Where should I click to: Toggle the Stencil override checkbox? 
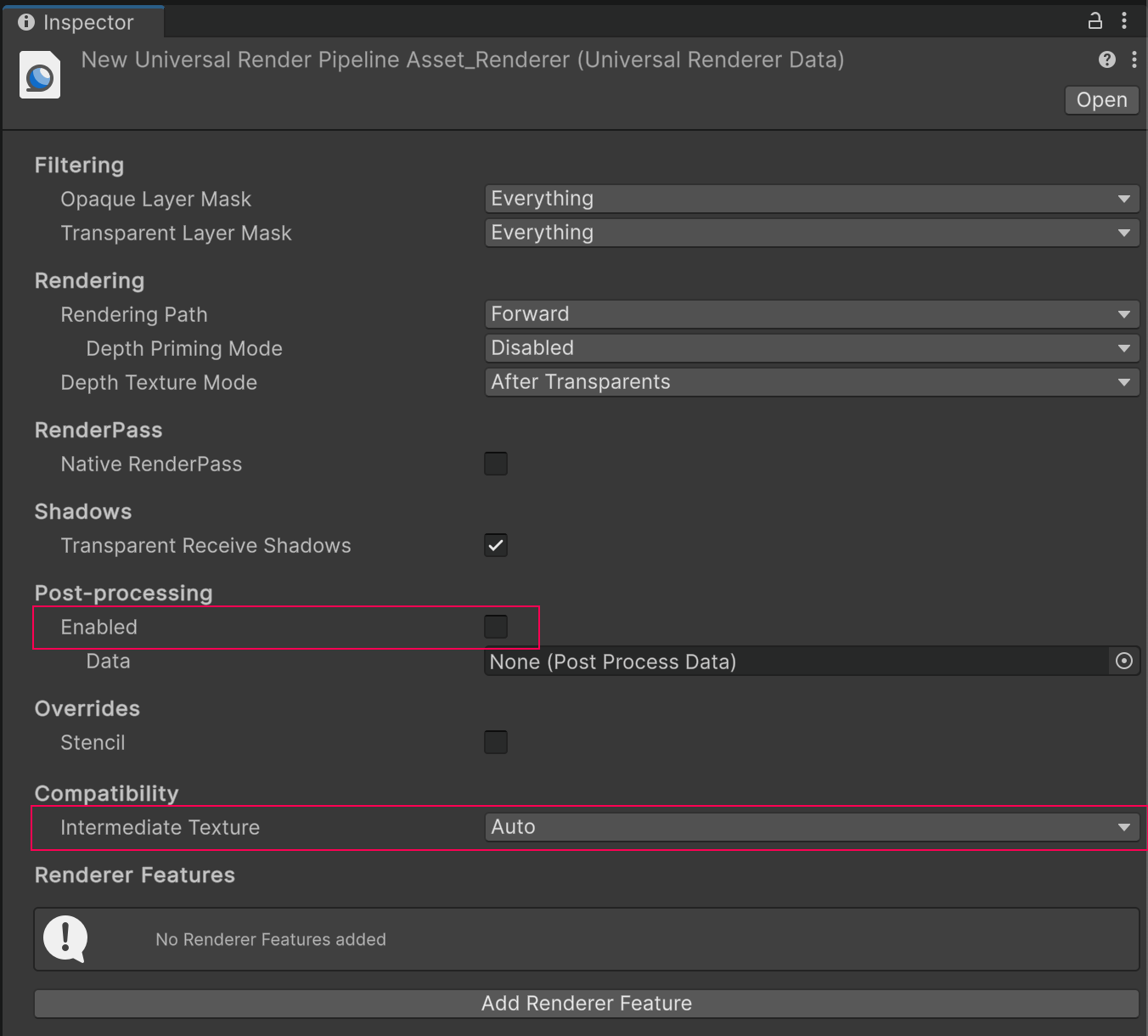(x=496, y=742)
